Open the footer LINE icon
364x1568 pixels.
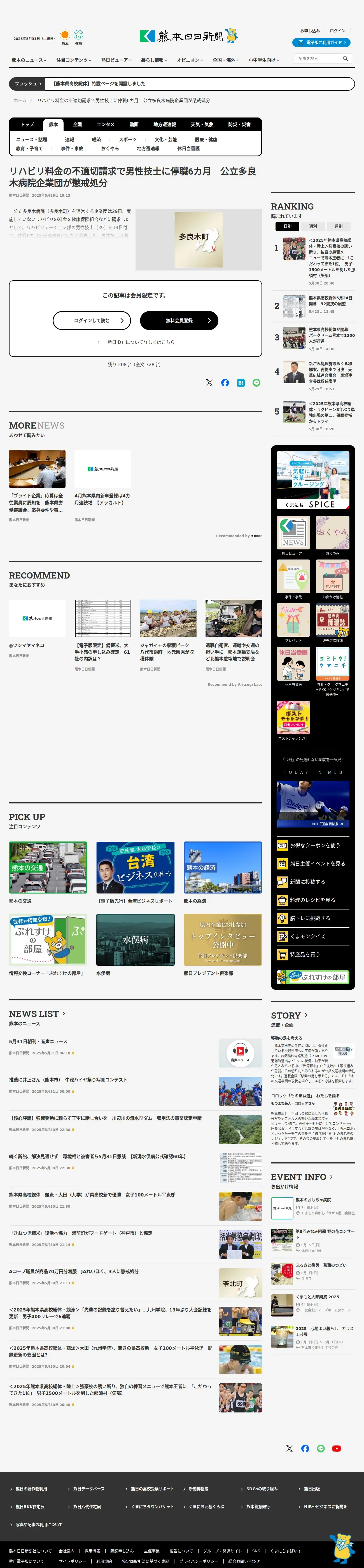321,1449
